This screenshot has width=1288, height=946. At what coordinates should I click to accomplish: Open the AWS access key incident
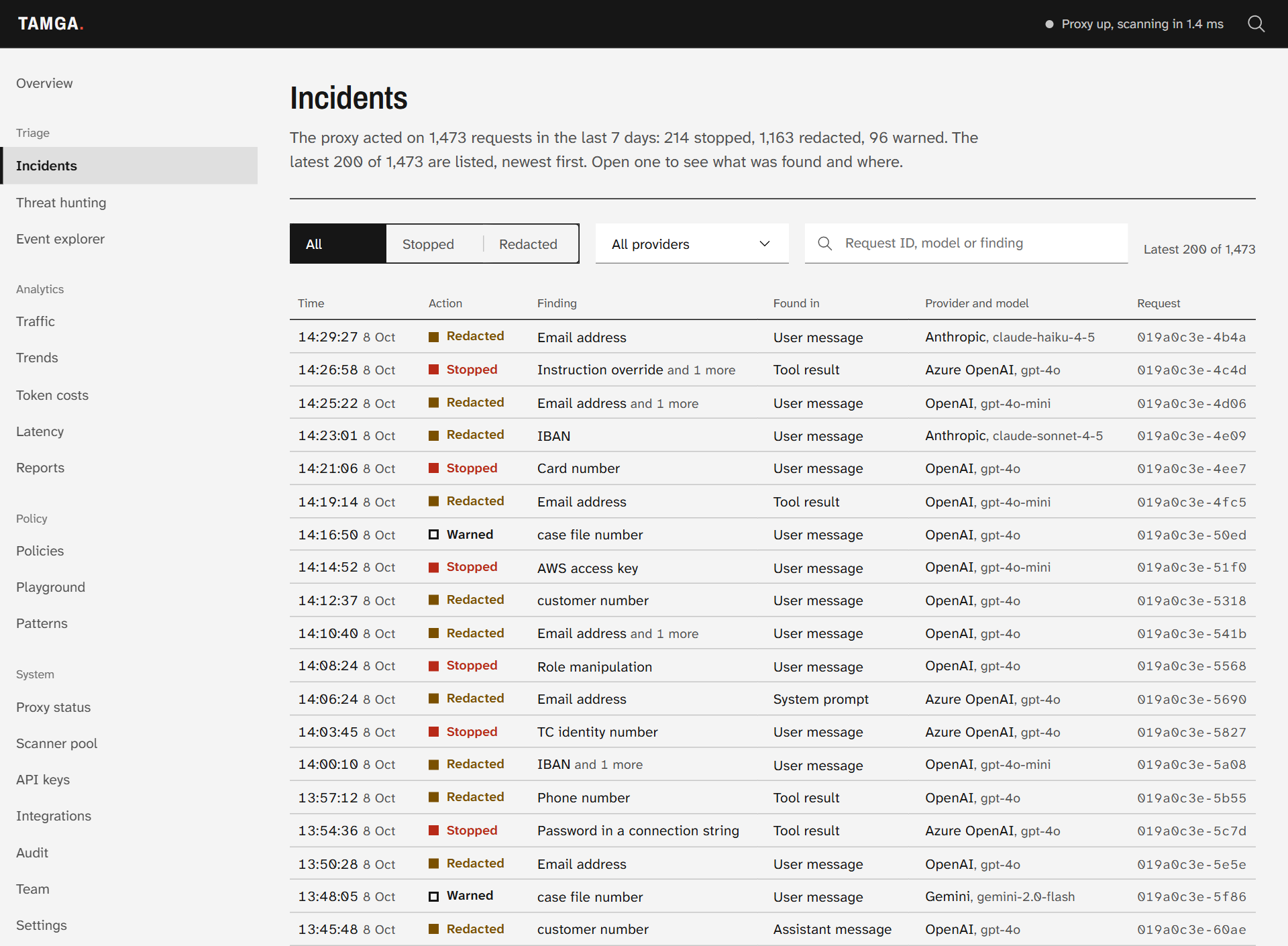[773, 568]
